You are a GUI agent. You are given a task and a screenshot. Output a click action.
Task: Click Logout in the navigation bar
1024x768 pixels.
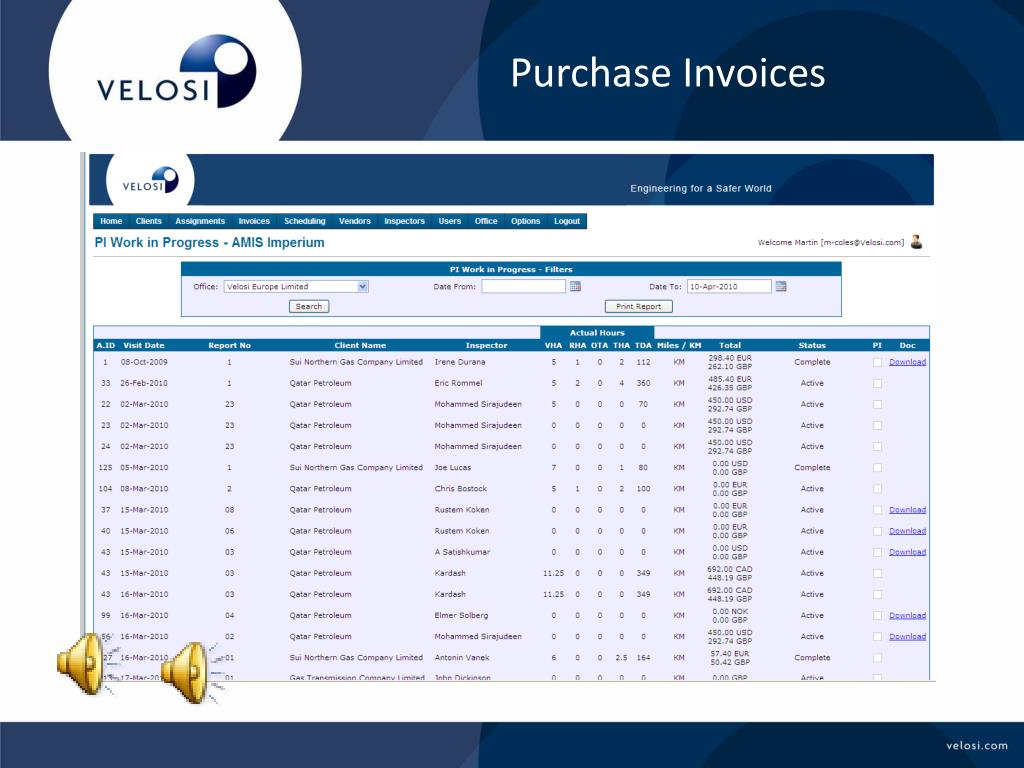pos(567,221)
